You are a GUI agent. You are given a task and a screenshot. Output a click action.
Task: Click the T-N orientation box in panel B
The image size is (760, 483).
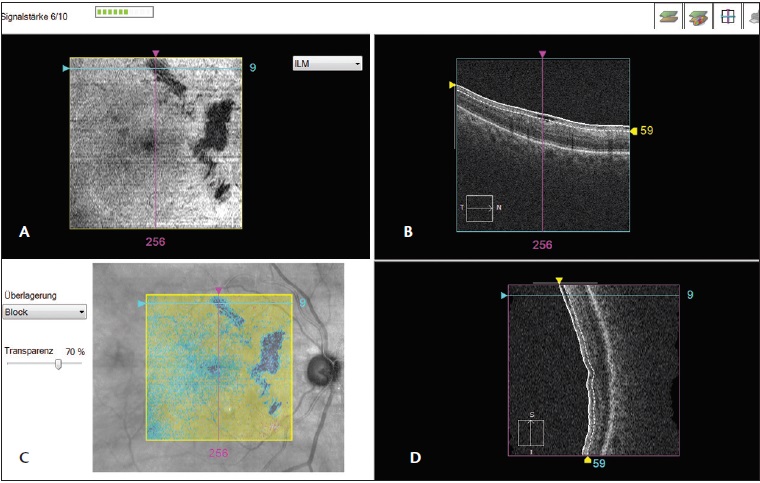click(x=479, y=208)
